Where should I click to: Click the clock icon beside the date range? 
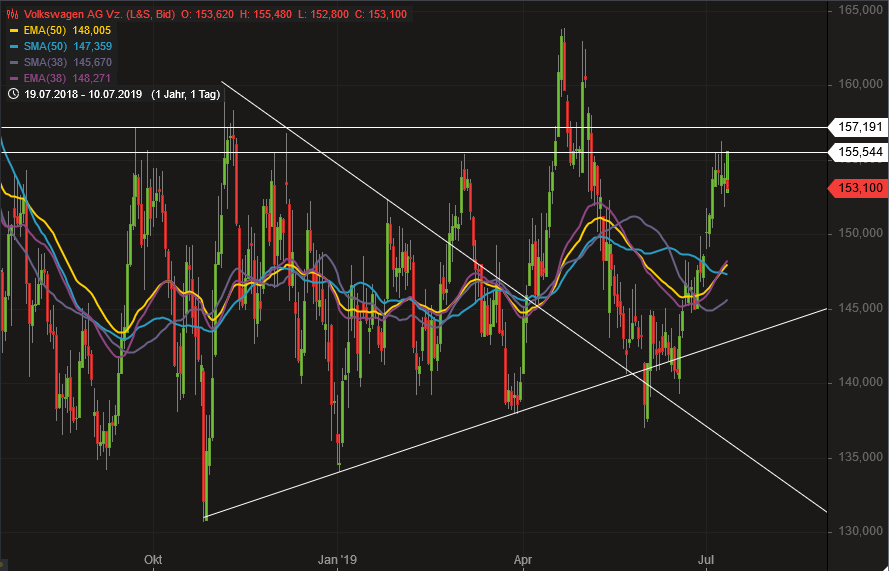pos(13,94)
